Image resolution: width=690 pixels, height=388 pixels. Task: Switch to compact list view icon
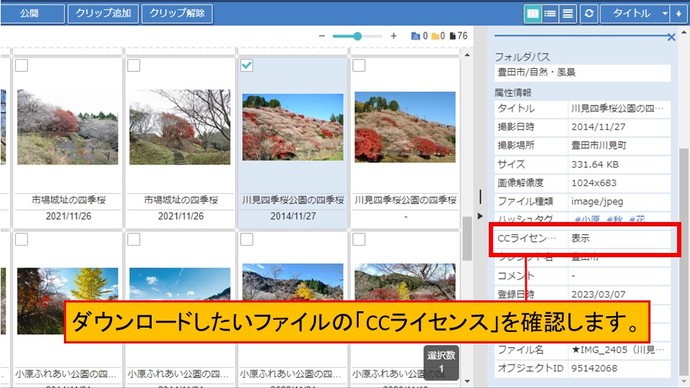pyautogui.click(x=568, y=14)
